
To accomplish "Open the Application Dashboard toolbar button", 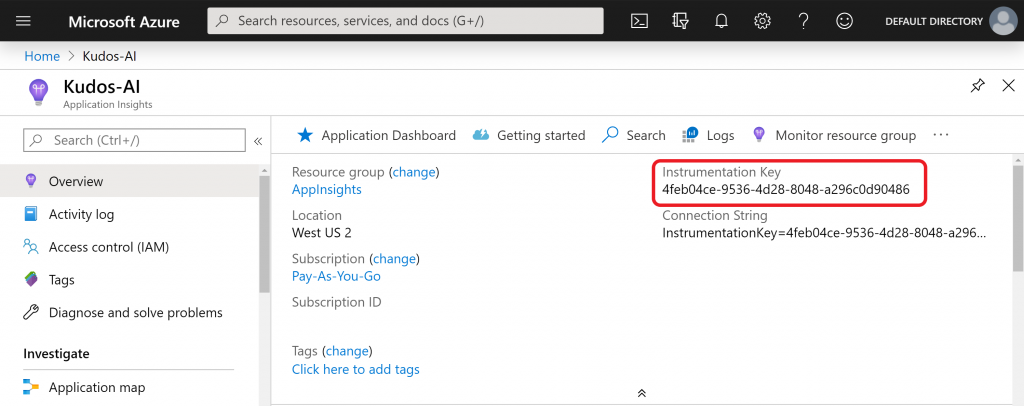I will [x=376, y=135].
